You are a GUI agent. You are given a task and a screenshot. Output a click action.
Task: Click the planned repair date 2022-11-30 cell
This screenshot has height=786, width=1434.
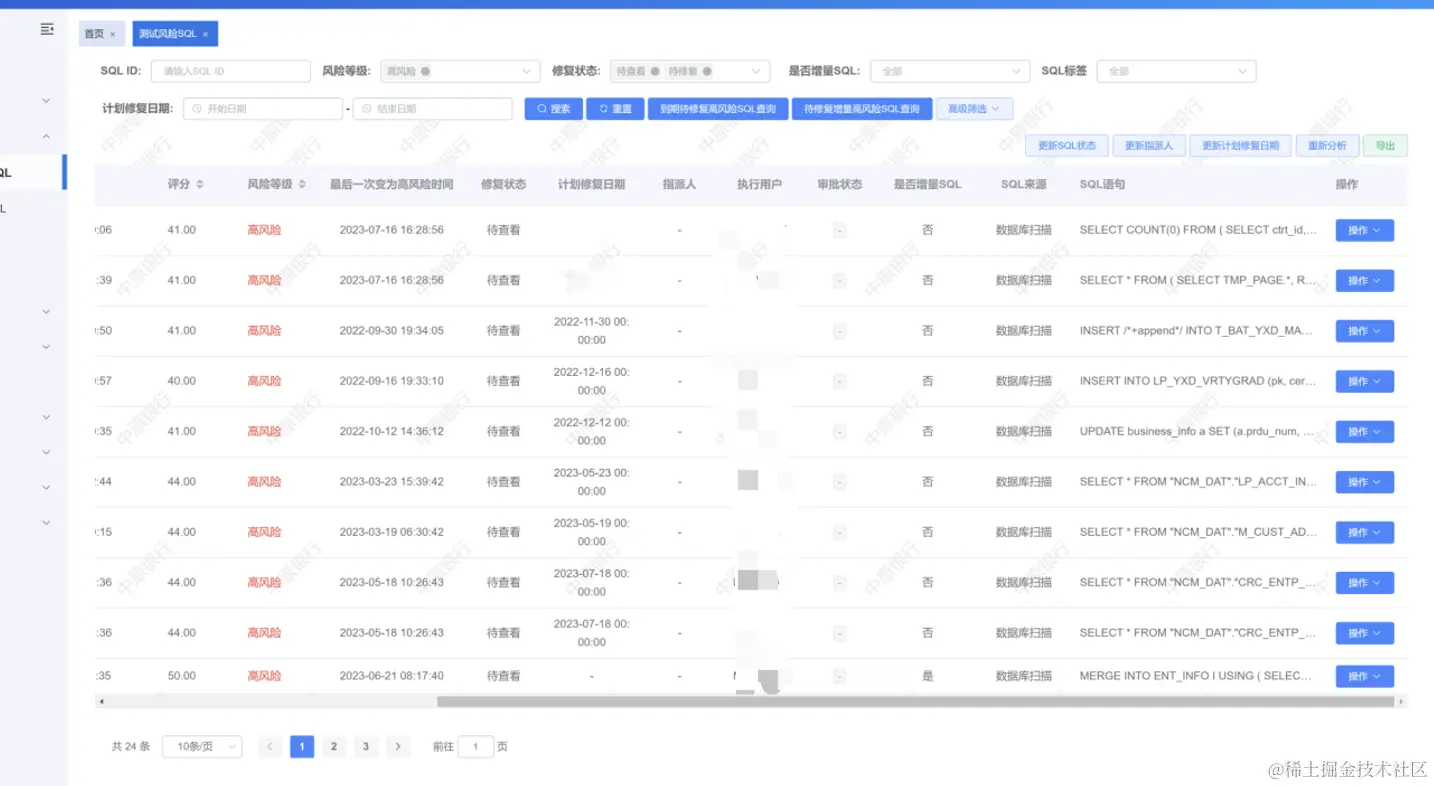(x=592, y=331)
